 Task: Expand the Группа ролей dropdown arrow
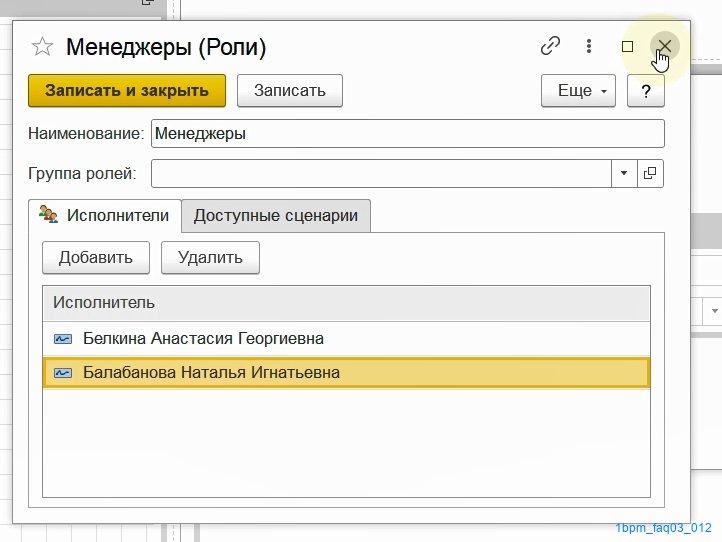624,173
